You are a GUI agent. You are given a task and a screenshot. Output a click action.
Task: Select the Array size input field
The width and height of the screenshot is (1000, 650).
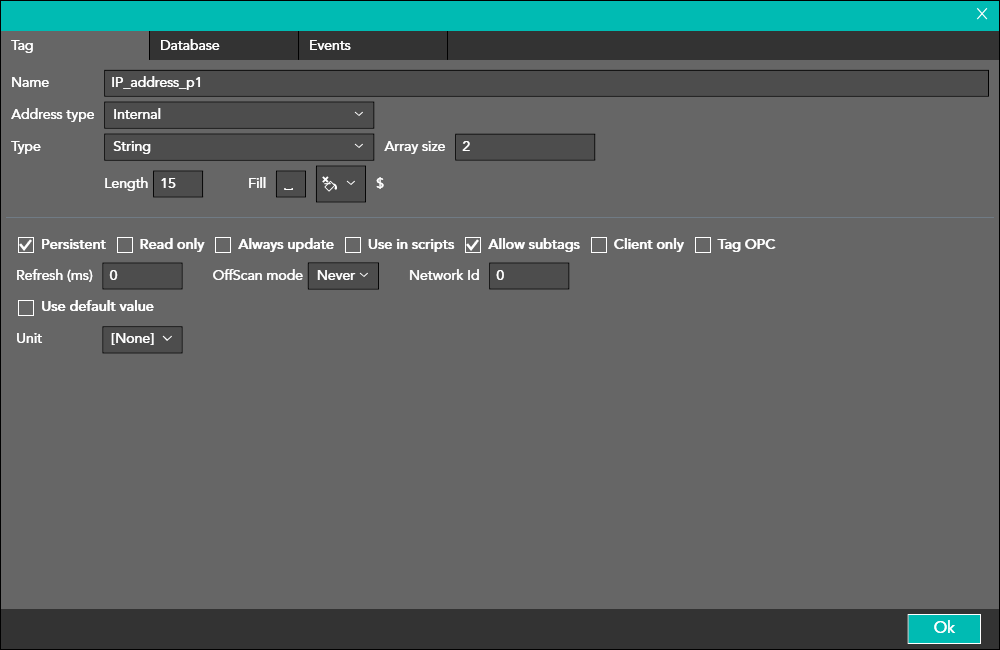(524, 147)
